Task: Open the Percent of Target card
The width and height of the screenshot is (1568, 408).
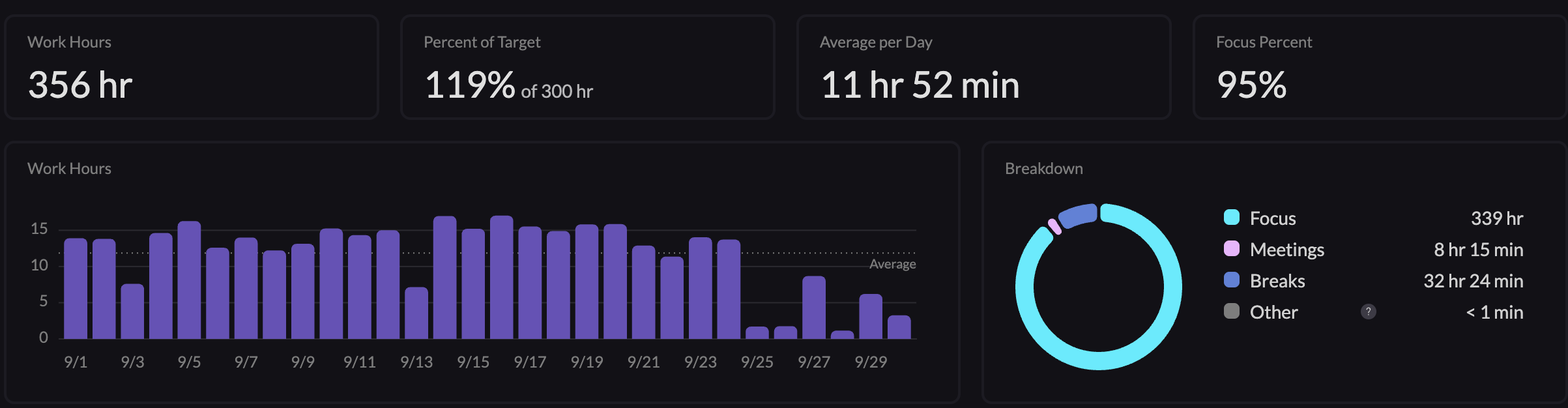Action: [x=587, y=67]
